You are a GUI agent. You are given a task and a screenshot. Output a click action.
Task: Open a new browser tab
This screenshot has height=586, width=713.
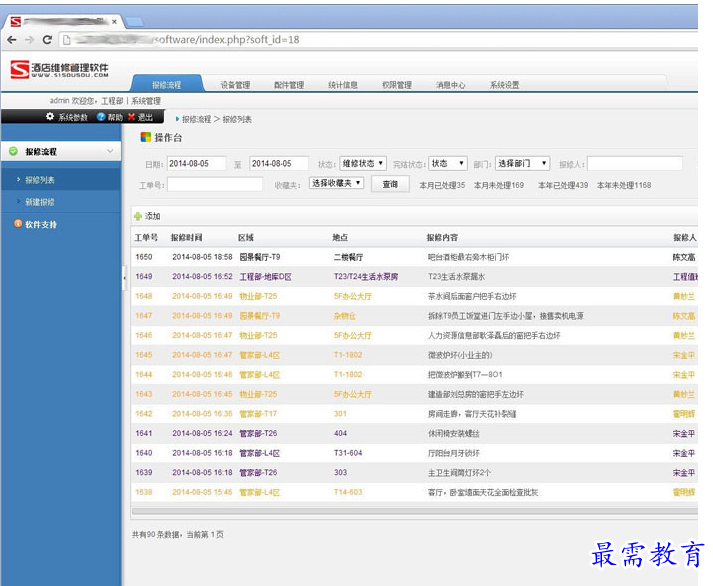pos(135,21)
